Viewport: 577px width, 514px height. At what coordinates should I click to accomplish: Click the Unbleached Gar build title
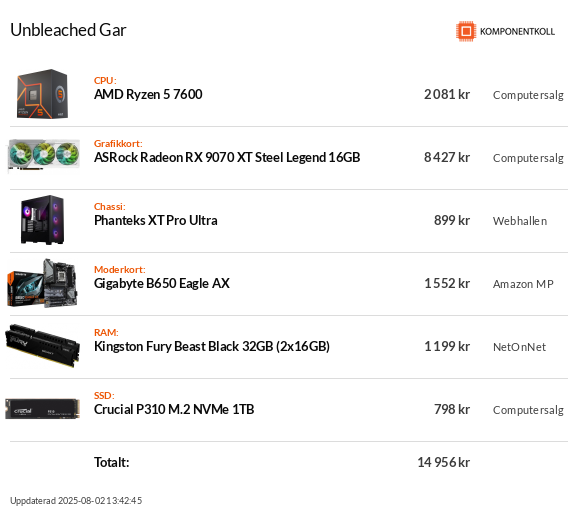[68, 30]
